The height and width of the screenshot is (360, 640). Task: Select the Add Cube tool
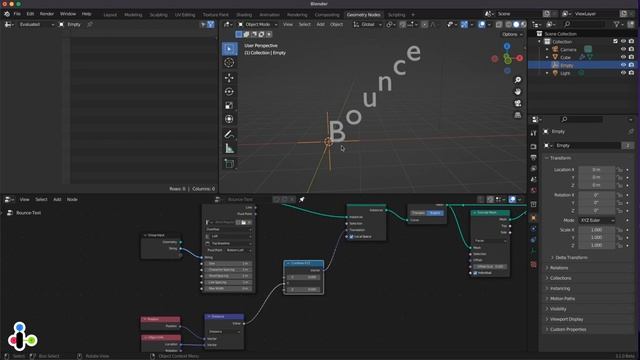(x=229, y=164)
